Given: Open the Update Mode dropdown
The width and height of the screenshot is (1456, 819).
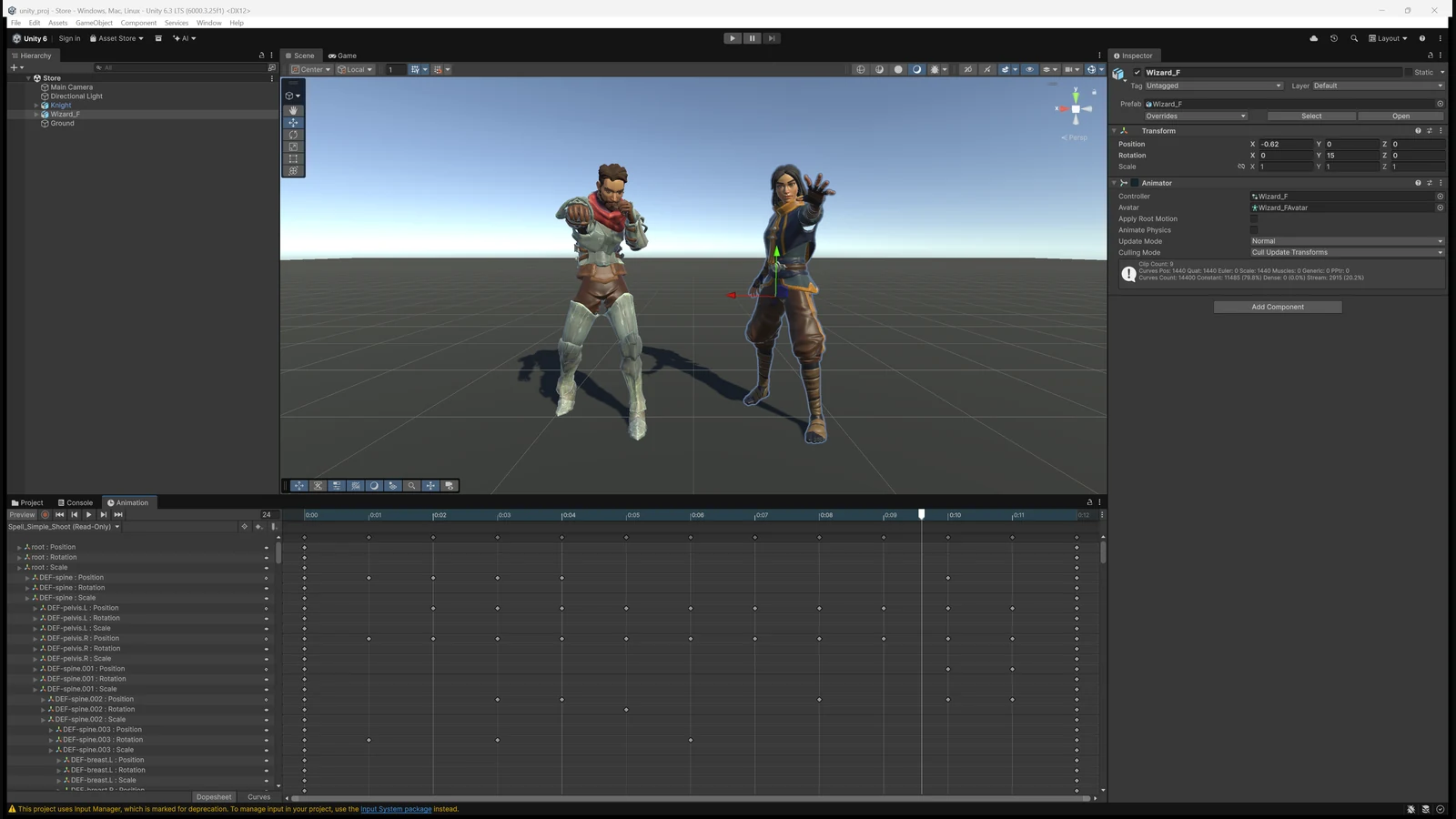Looking at the screenshot, I should [x=1347, y=241].
